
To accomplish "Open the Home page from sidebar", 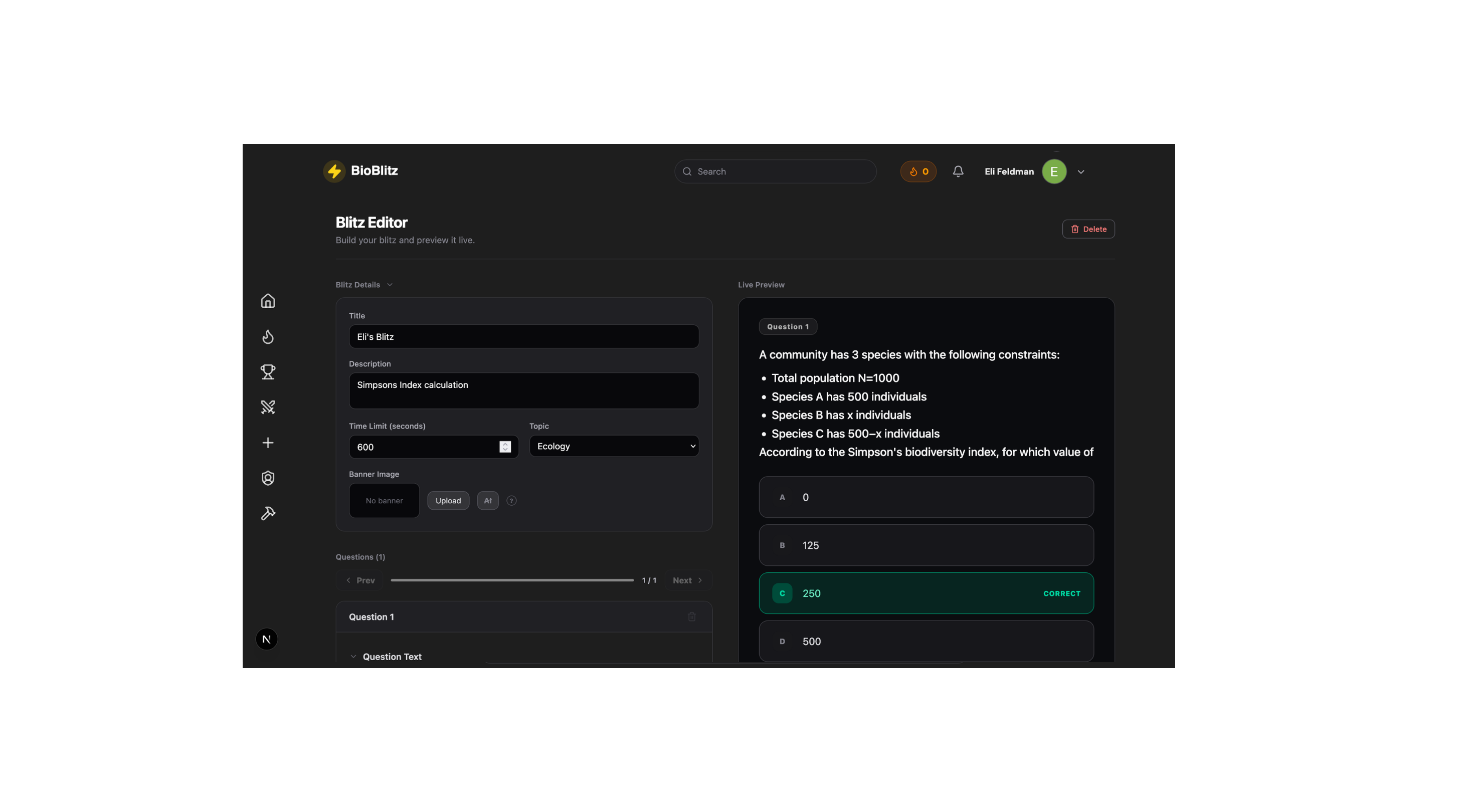I will [x=268, y=301].
